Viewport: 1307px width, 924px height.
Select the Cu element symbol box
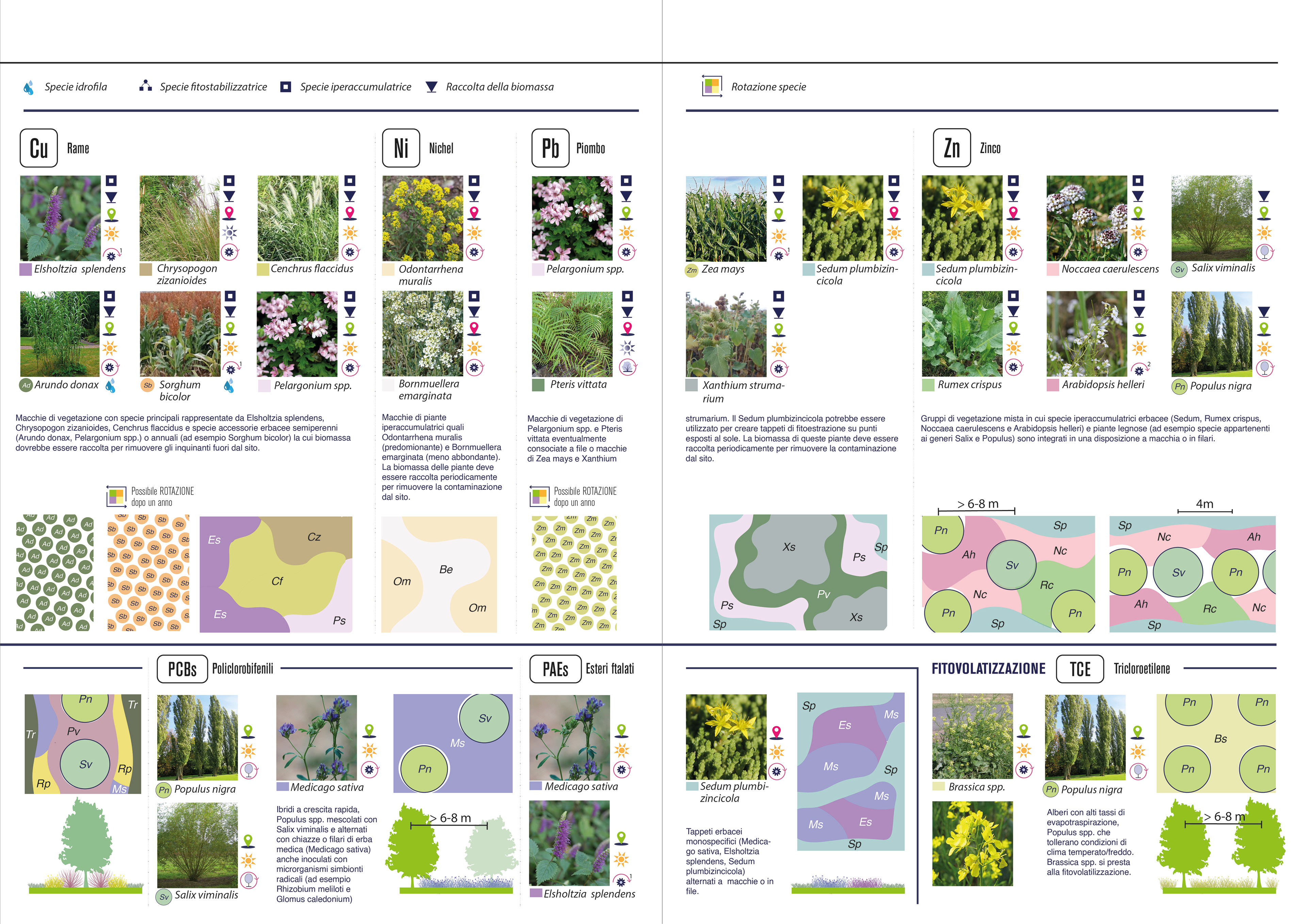pyautogui.click(x=39, y=148)
